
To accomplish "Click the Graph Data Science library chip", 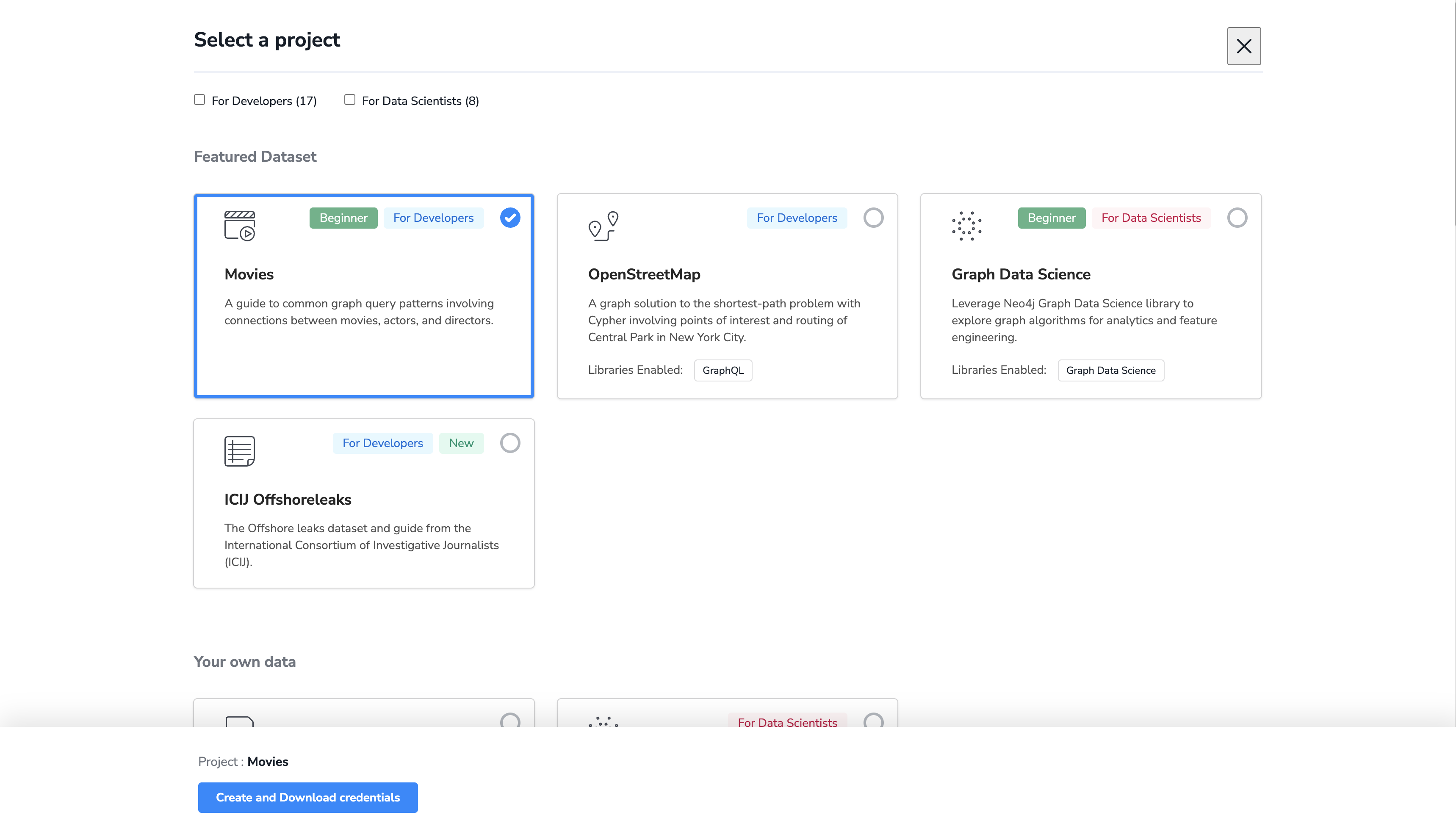I will point(1111,370).
